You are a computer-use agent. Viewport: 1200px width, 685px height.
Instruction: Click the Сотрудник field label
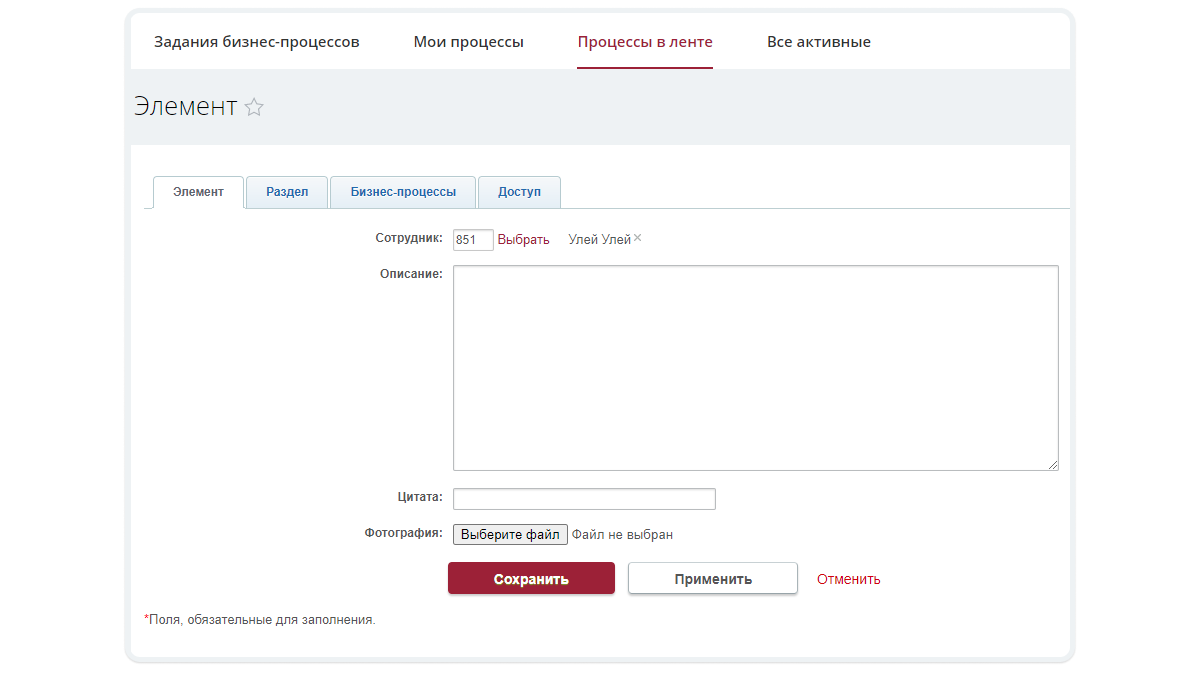click(409, 238)
